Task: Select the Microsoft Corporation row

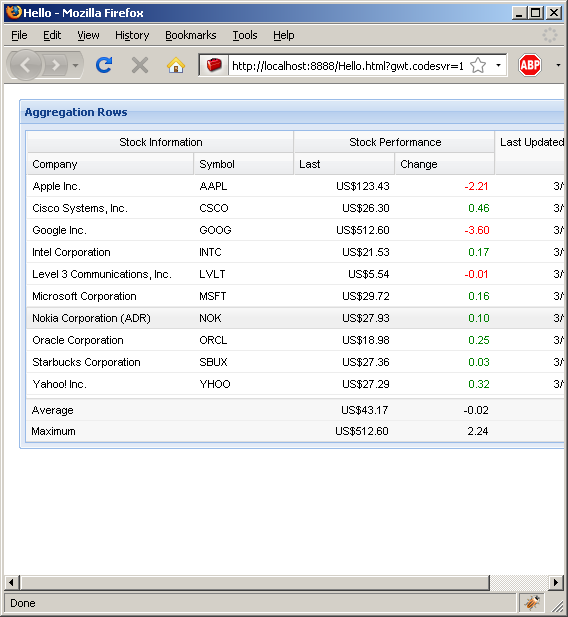Action: tap(295, 296)
